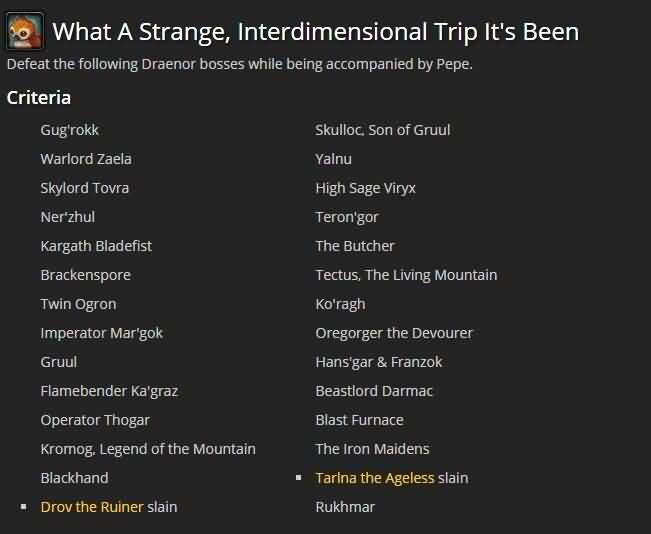The width and height of the screenshot is (651, 534).
Task: Click the bullet marker beside Tarlna the Ageless
Action: coord(299,478)
